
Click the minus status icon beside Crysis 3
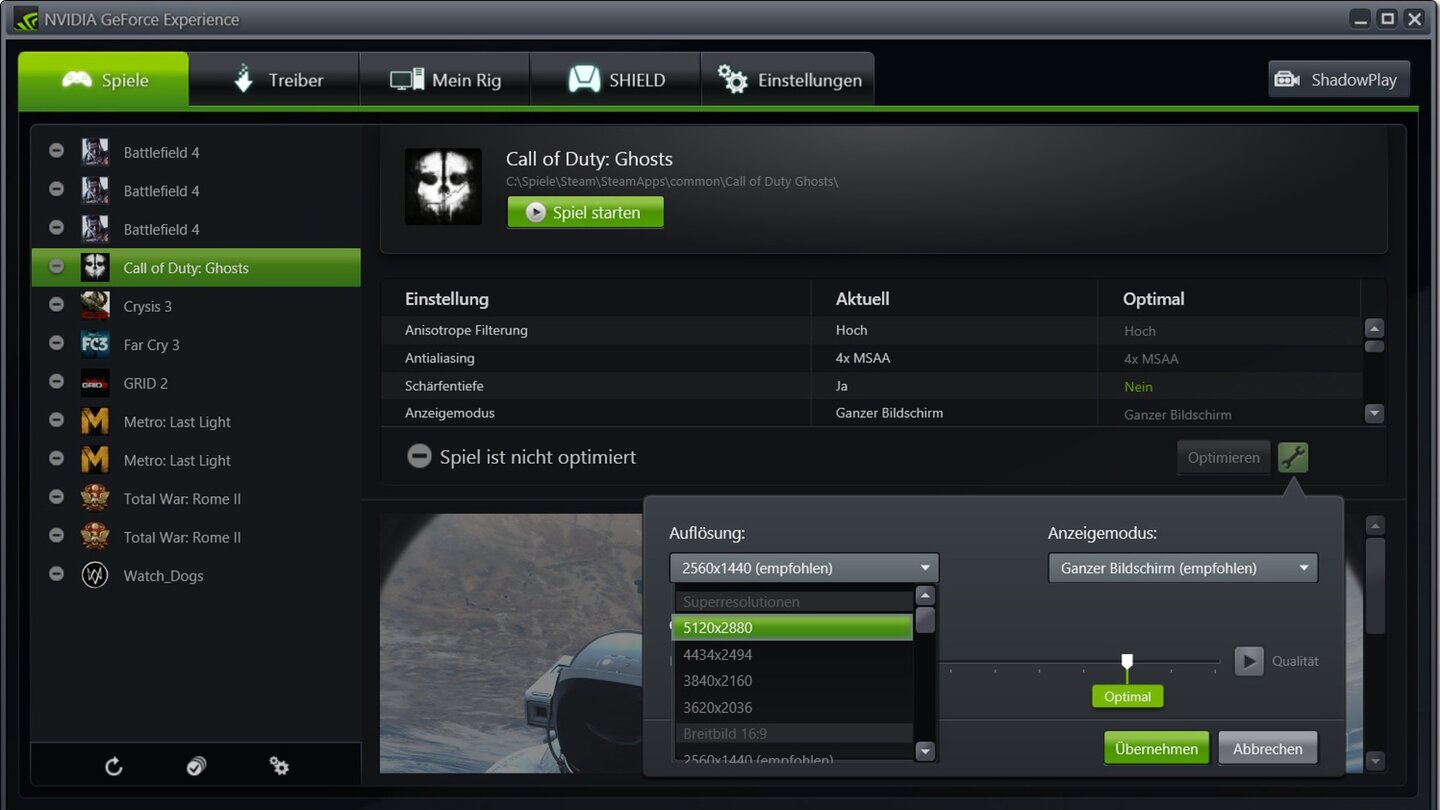(x=57, y=305)
